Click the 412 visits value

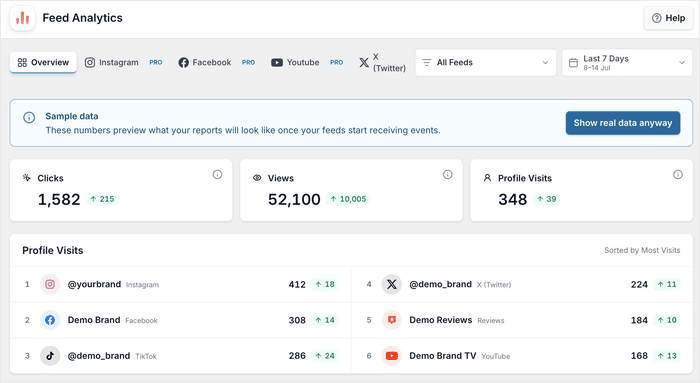click(x=297, y=284)
